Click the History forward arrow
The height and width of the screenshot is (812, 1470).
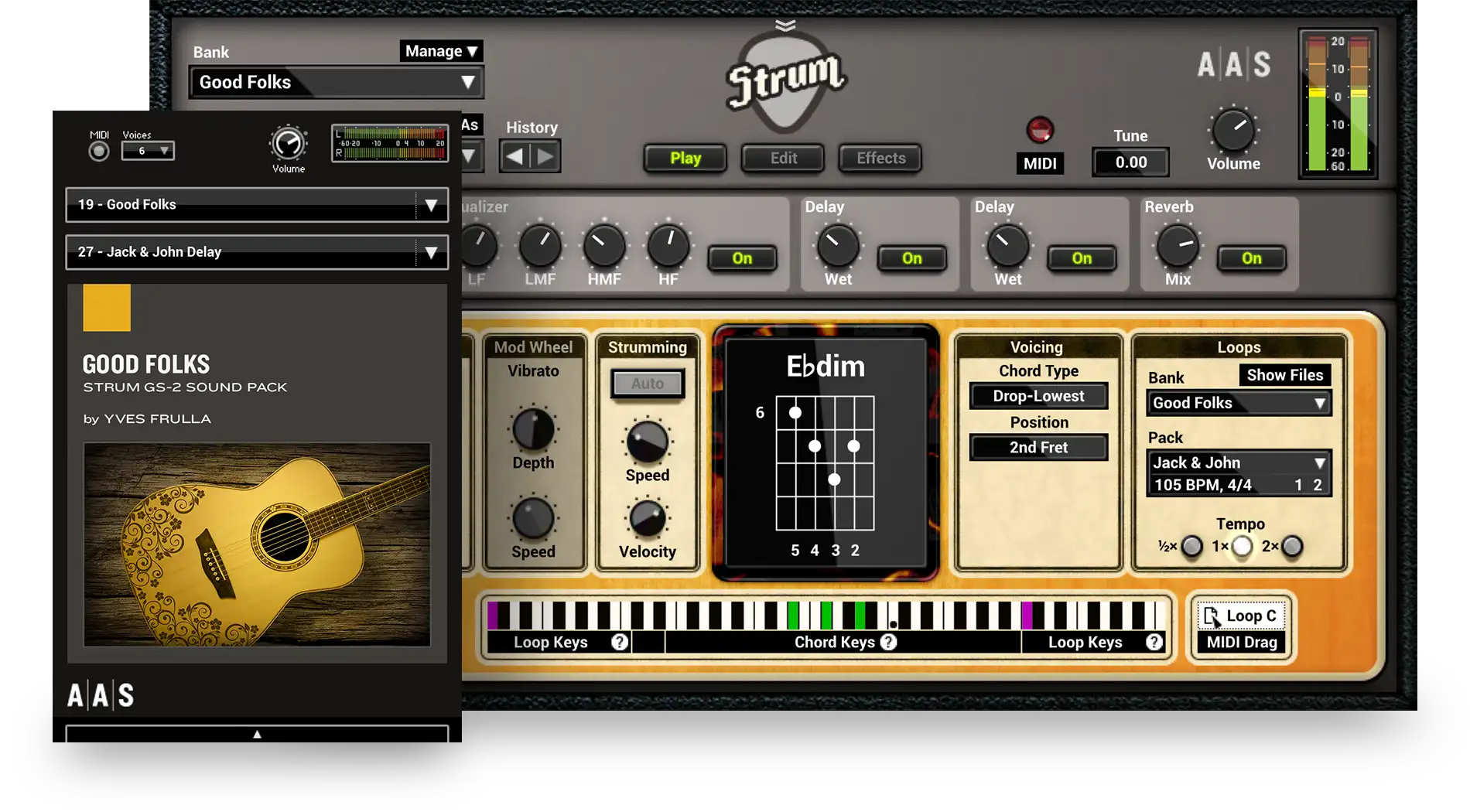point(545,157)
